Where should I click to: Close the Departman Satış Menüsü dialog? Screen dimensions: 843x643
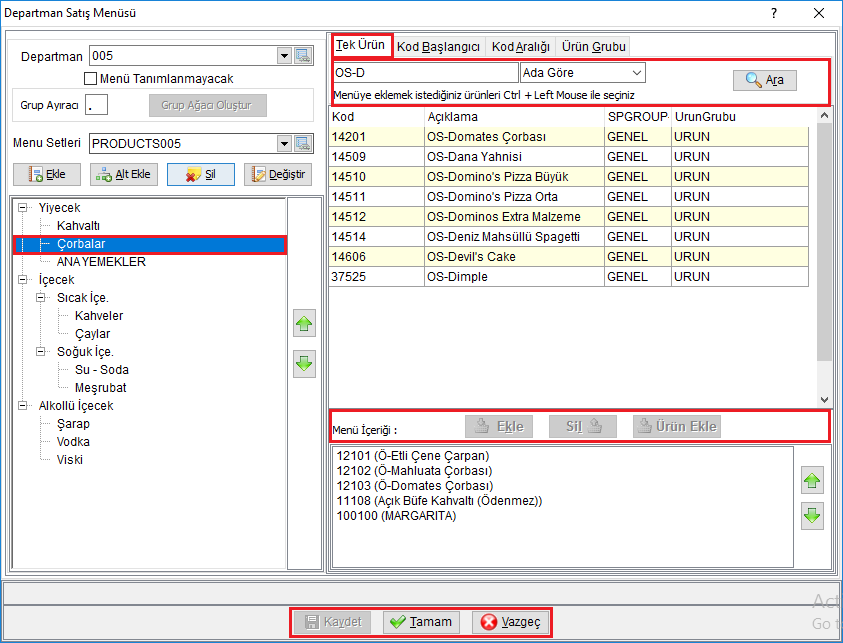point(819,13)
